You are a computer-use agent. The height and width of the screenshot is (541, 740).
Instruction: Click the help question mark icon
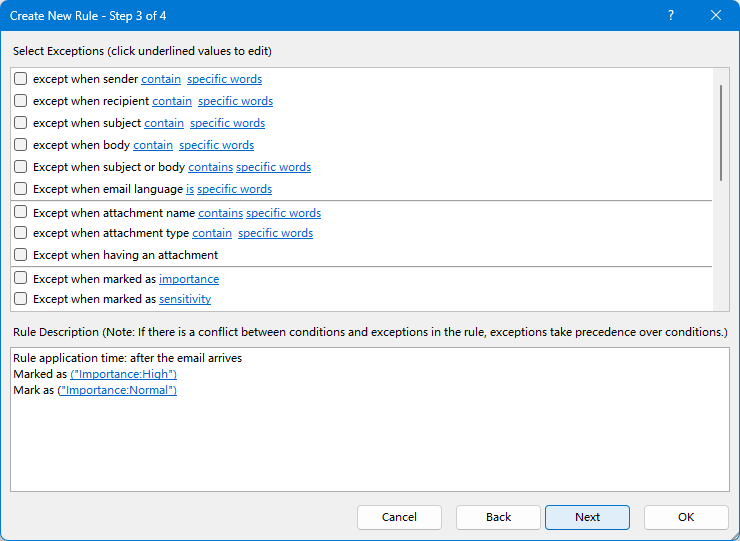pos(671,16)
